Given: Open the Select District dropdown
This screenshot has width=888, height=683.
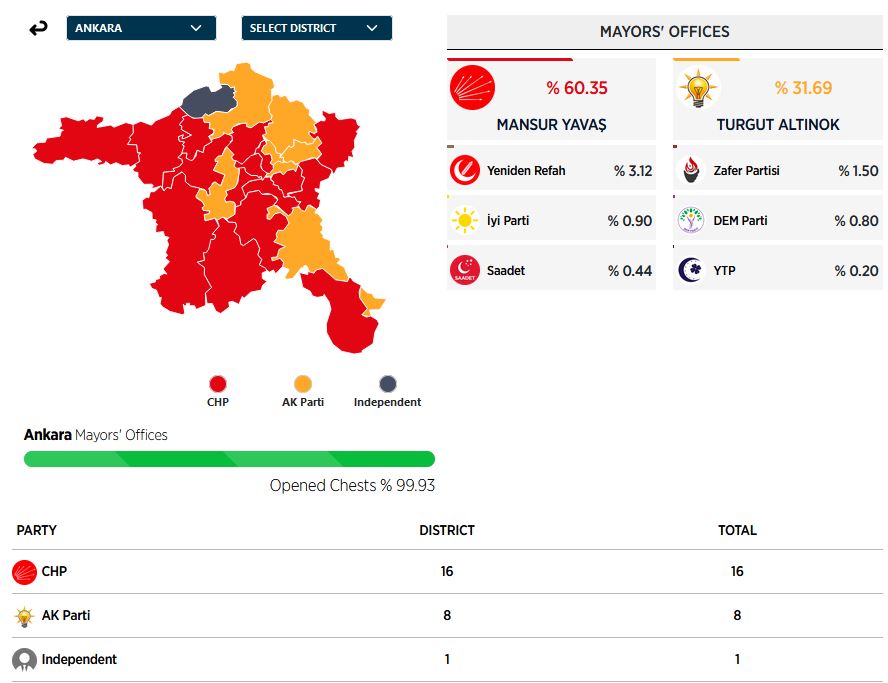Looking at the screenshot, I should point(316,28).
